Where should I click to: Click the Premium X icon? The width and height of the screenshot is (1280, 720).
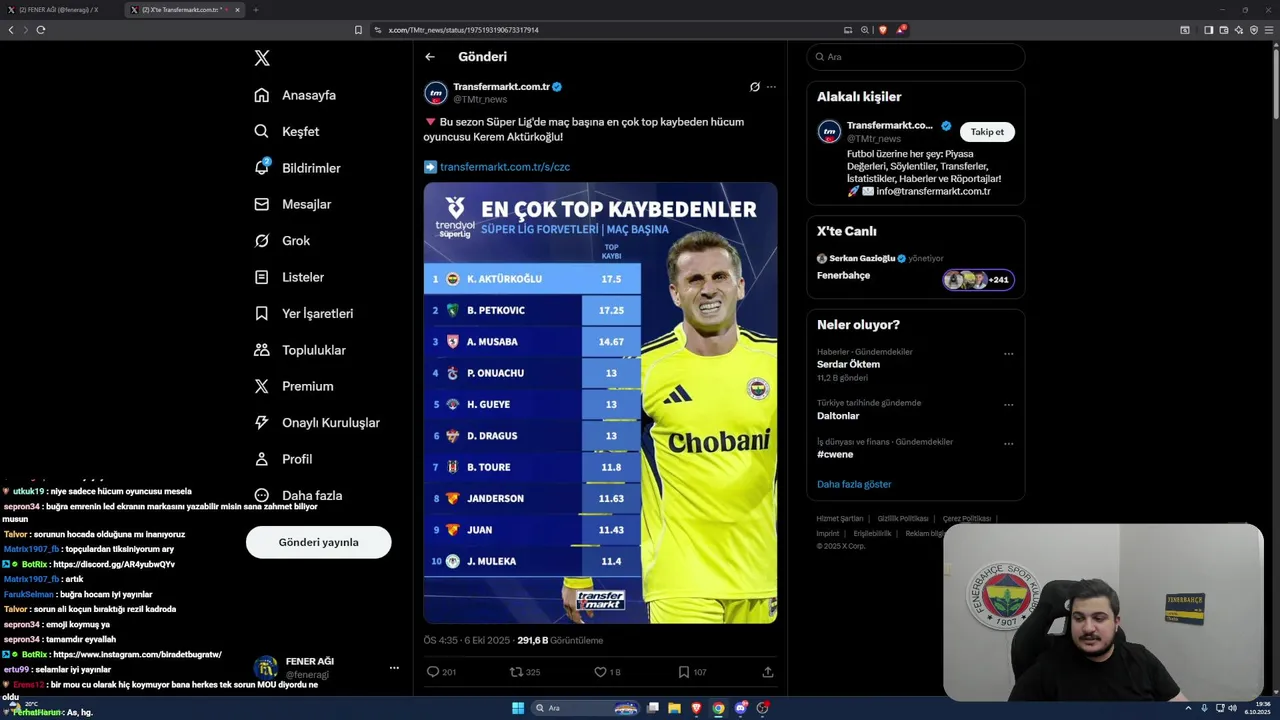pyautogui.click(x=262, y=386)
